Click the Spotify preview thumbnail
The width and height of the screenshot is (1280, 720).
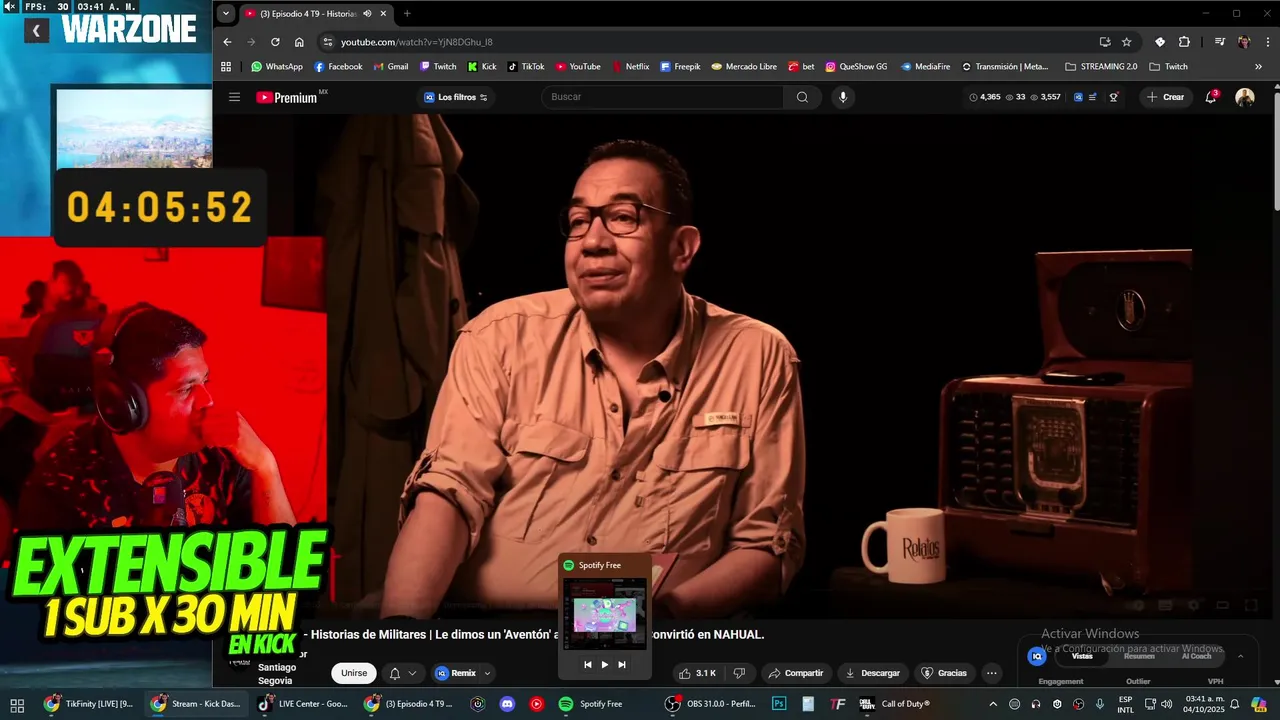coord(604,613)
